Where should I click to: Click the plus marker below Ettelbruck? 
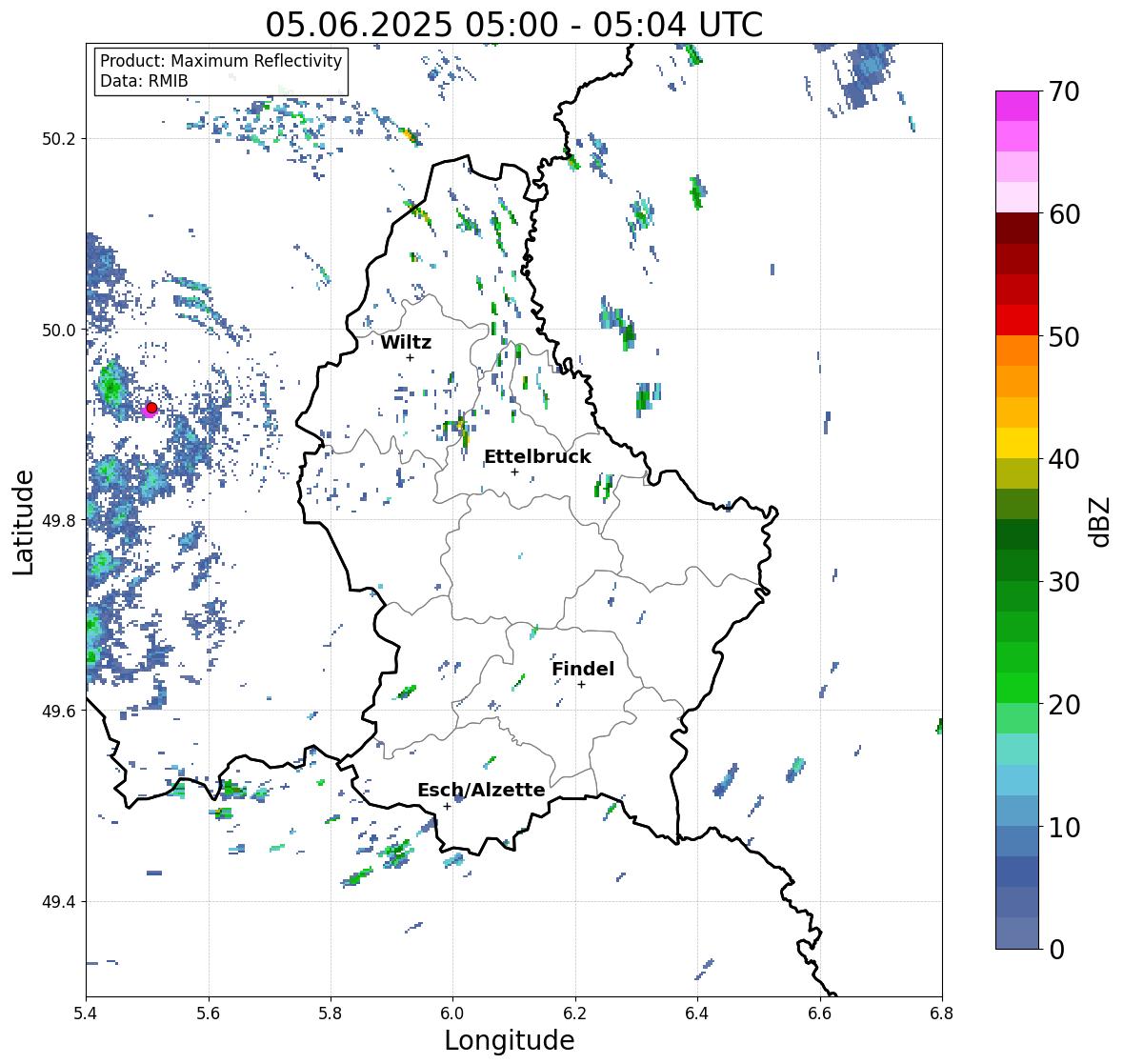point(514,472)
